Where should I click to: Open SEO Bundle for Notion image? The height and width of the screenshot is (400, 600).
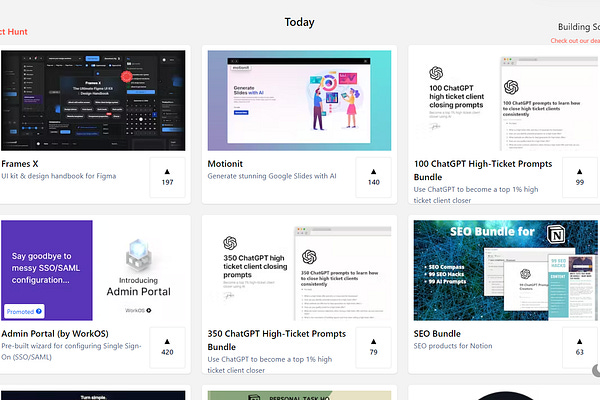pyautogui.click(x=505, y=270)
